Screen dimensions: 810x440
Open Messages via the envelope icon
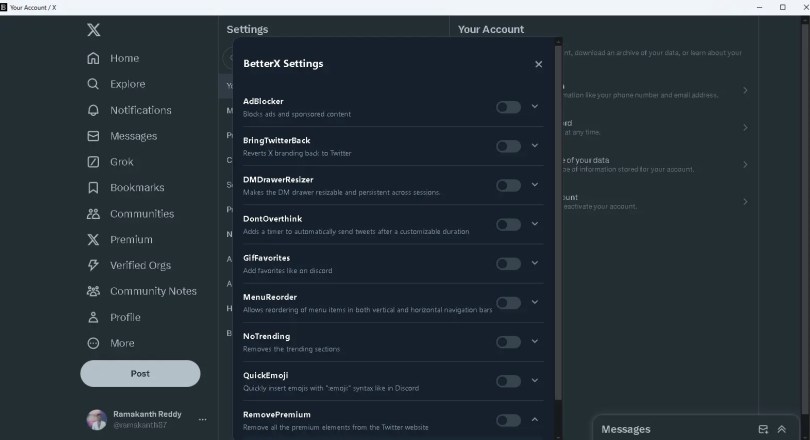[x=93, y=136]
